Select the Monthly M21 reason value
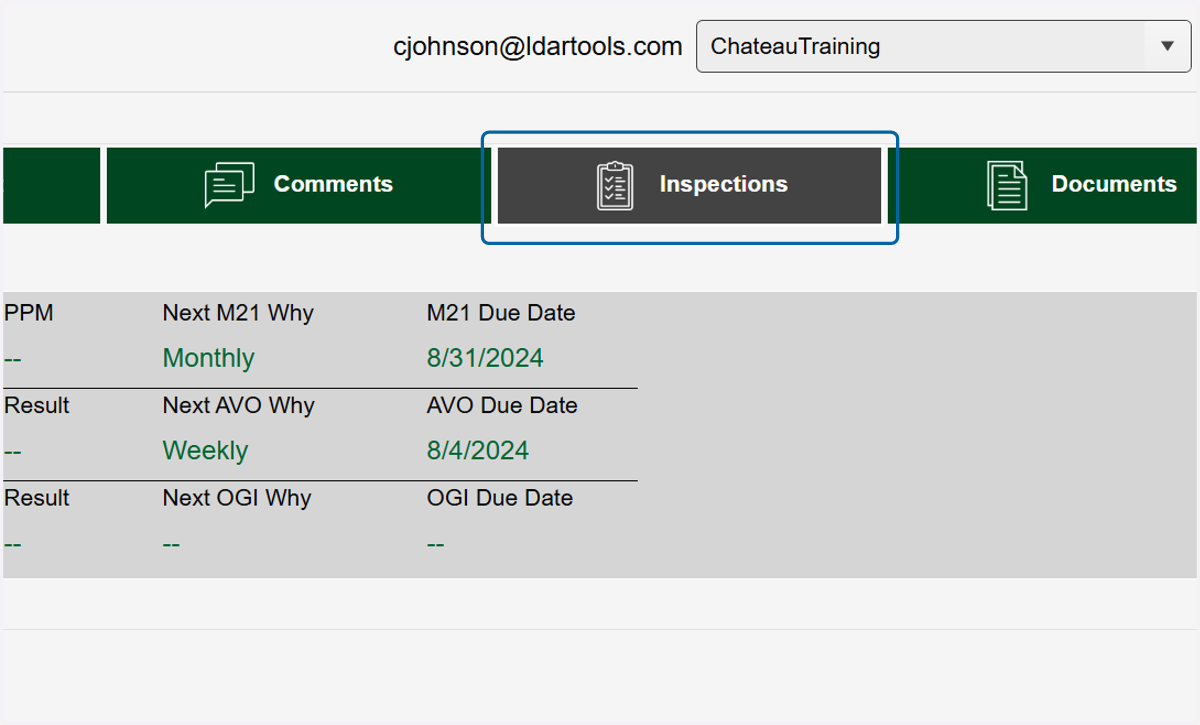The image size is (1200, 725). [209, 358]
